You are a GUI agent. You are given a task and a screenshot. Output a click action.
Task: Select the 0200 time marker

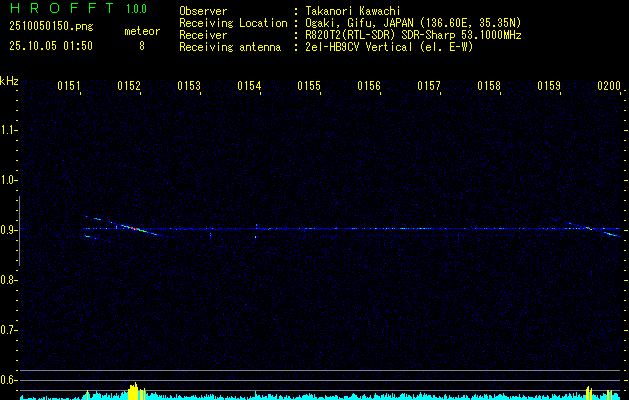point(609,87)
